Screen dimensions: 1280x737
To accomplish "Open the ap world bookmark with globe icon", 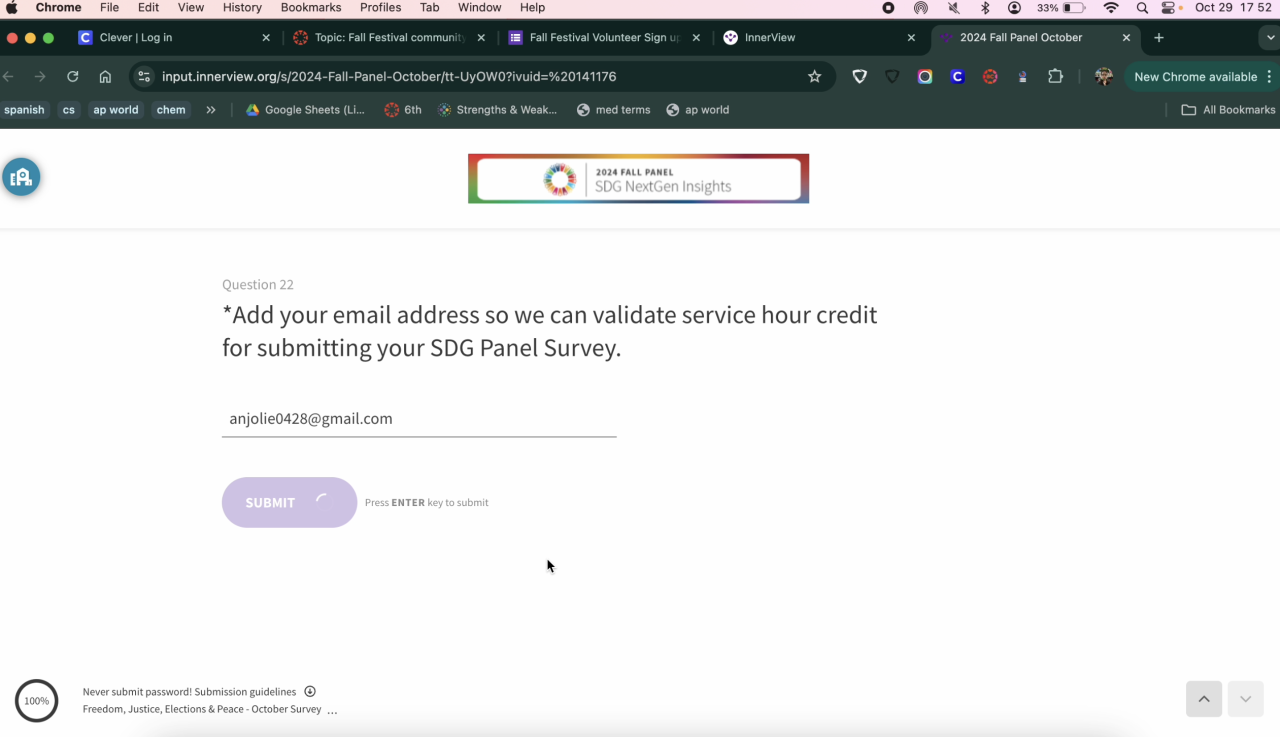I will pos(698,110).
